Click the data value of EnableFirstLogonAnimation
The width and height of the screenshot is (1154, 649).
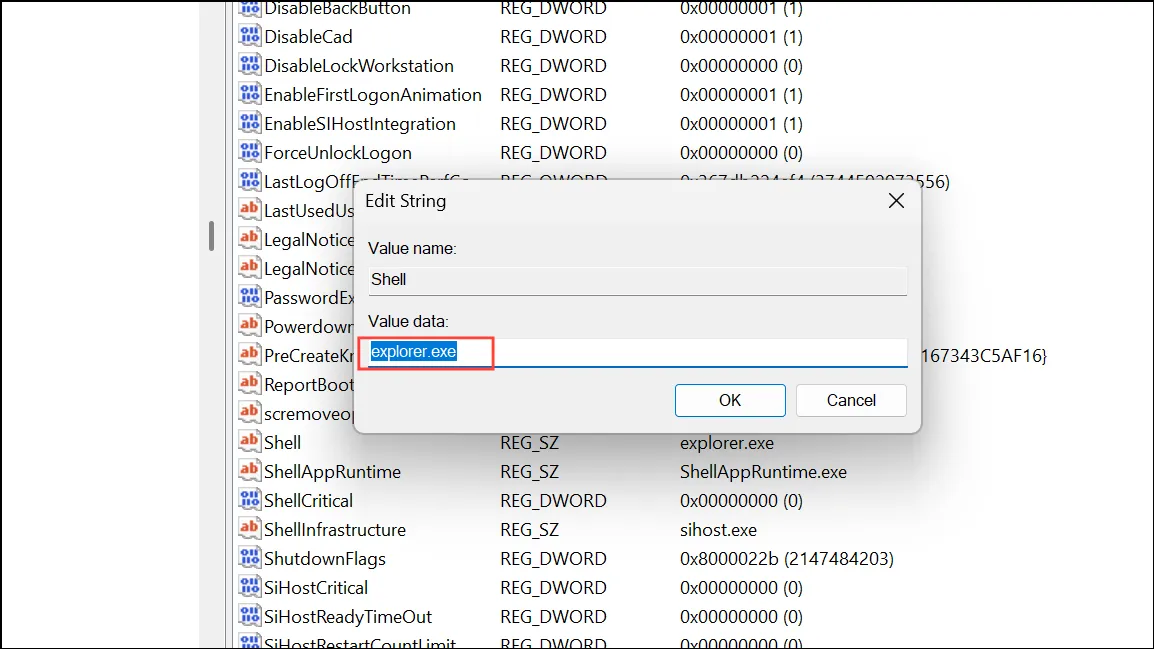point(741,95)
